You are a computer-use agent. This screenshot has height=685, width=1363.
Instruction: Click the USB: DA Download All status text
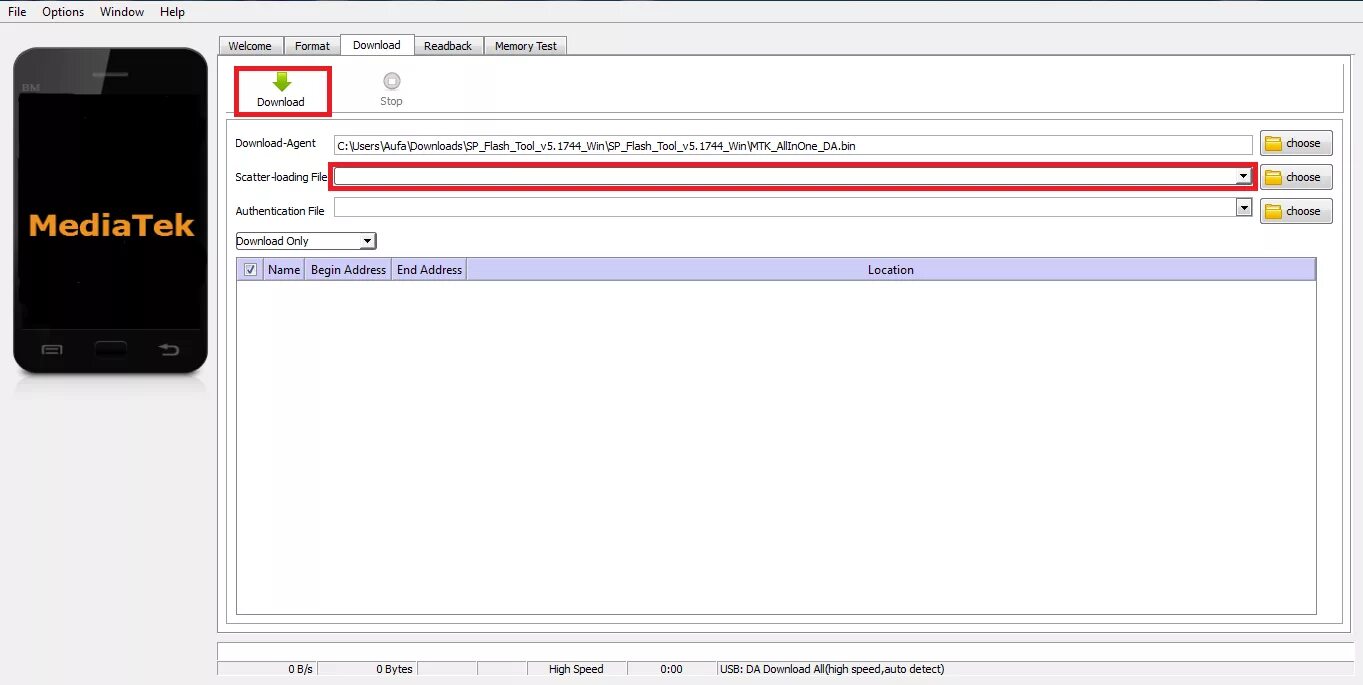pyautogui.click(x=832, y=669)
